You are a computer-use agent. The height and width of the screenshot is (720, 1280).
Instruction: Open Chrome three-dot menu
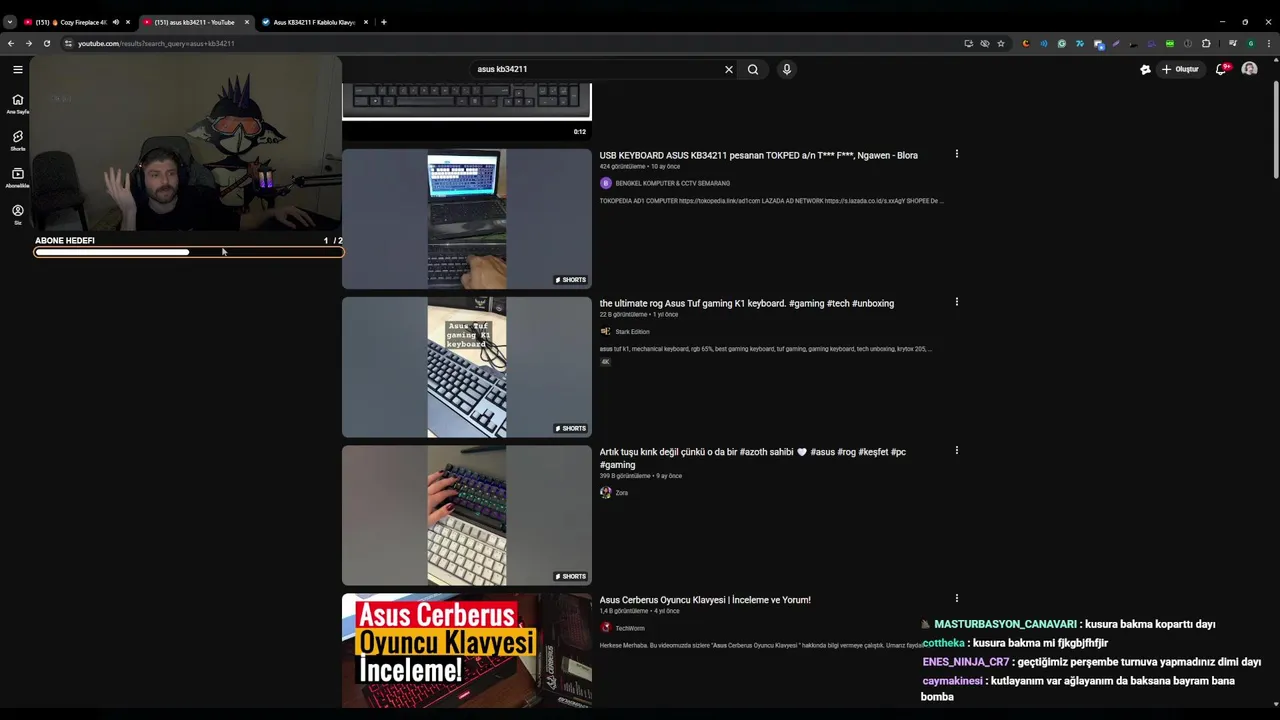1269,43
